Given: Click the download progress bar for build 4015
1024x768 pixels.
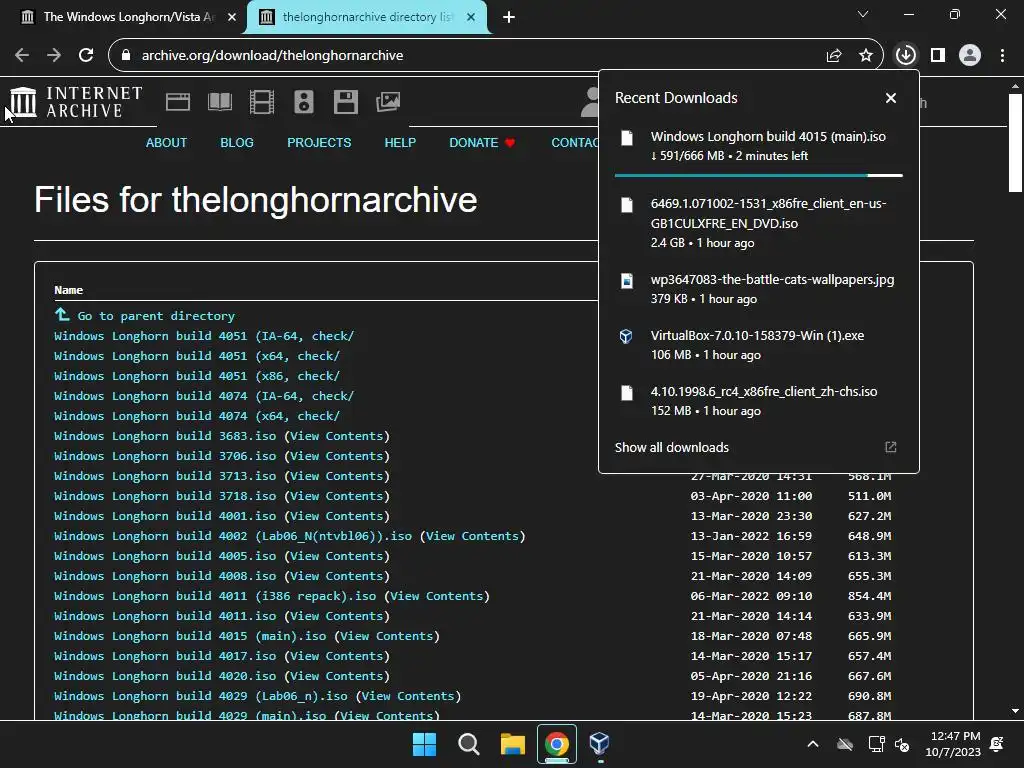Looking at the screenshot, I should (758, 175).
